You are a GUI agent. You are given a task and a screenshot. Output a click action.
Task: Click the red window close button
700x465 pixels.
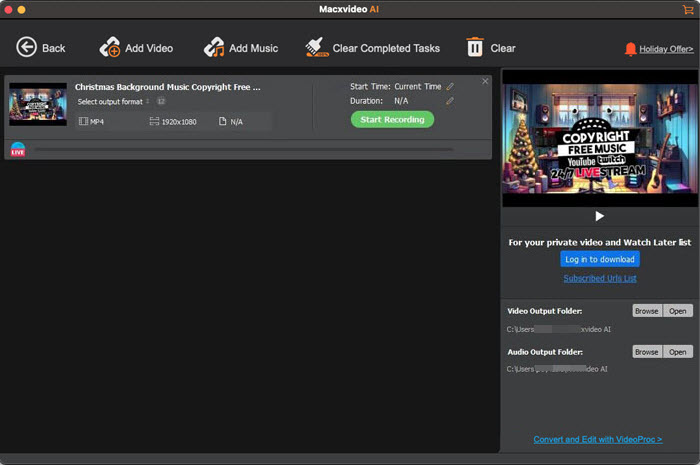tap(8, 10)
